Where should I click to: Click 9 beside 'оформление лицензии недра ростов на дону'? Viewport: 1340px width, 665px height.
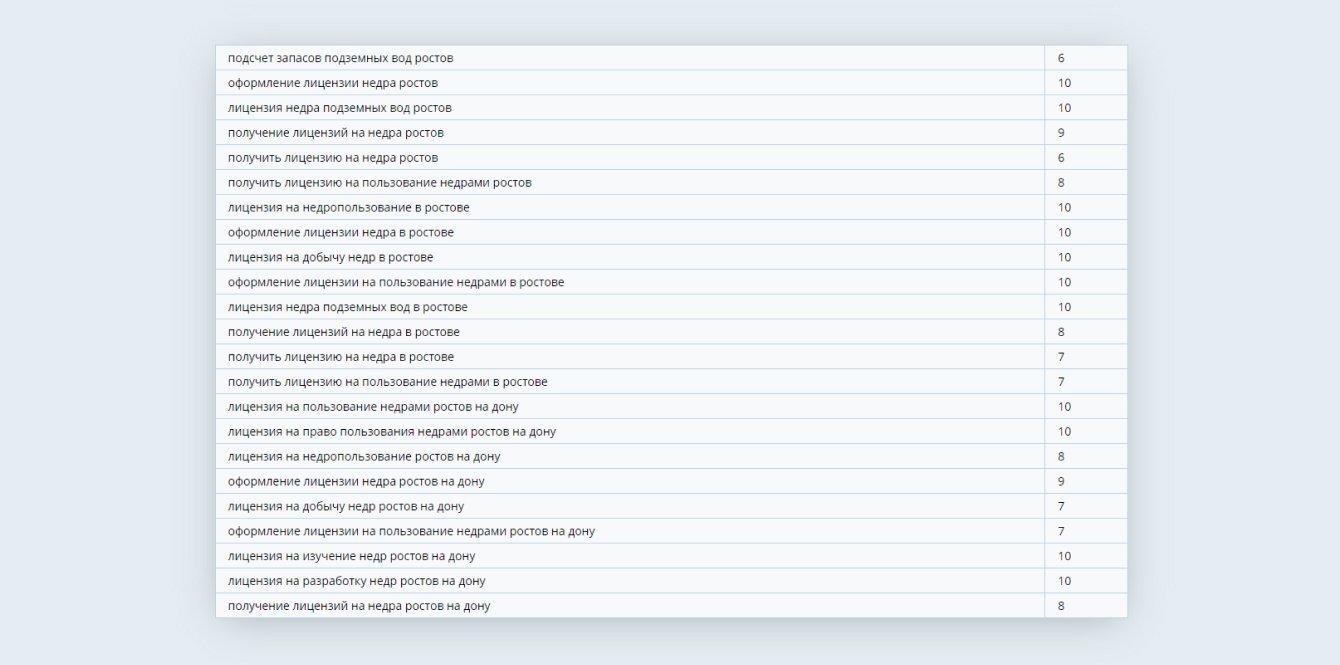click(1061, 482)
